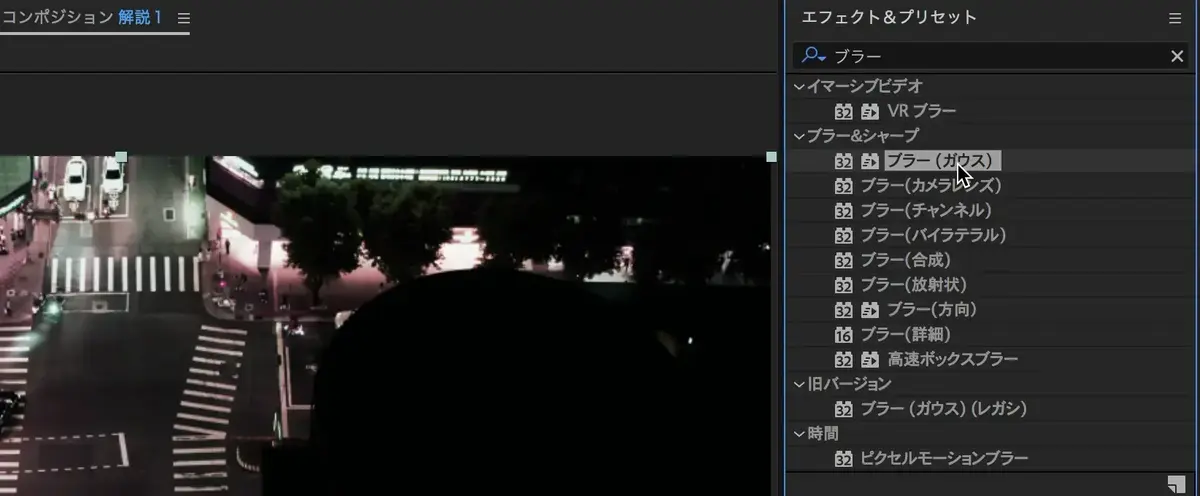1200x496 pixels.
Task: Collapse the ブラー&シャープ category
Action: pos(799,136)
